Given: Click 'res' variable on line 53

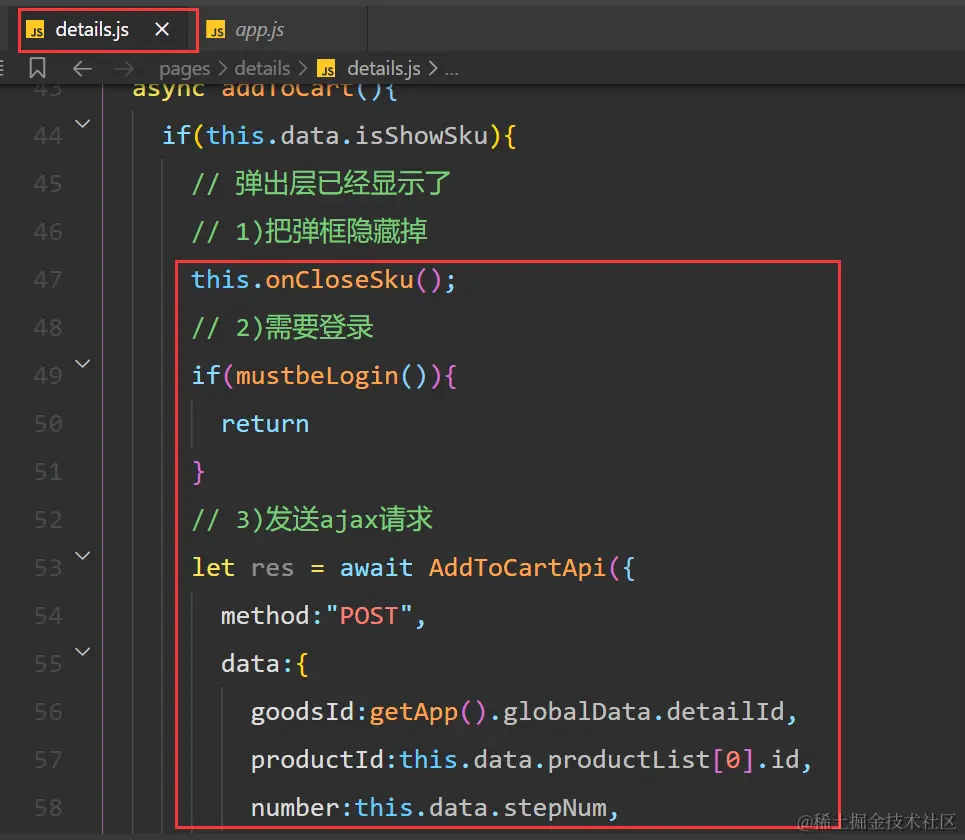Looking at the screenshot, I should click(273, 569).
